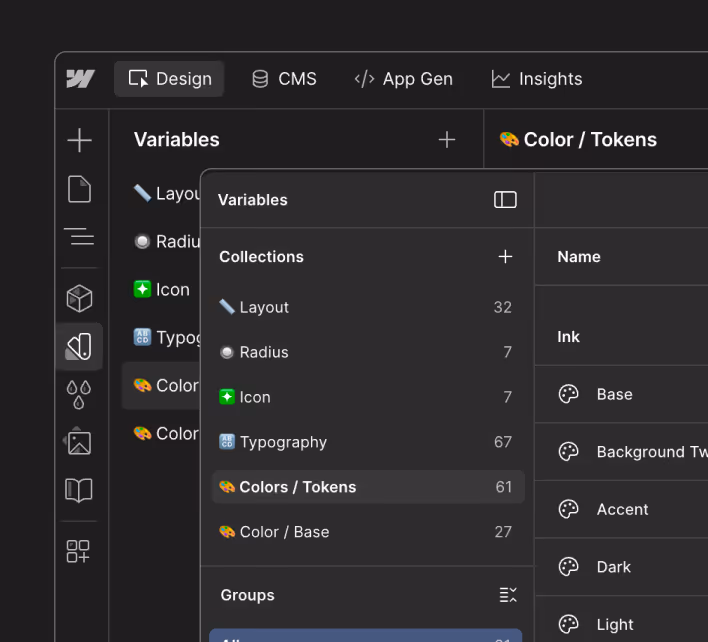Switch to the Design tab

point(169,79)
